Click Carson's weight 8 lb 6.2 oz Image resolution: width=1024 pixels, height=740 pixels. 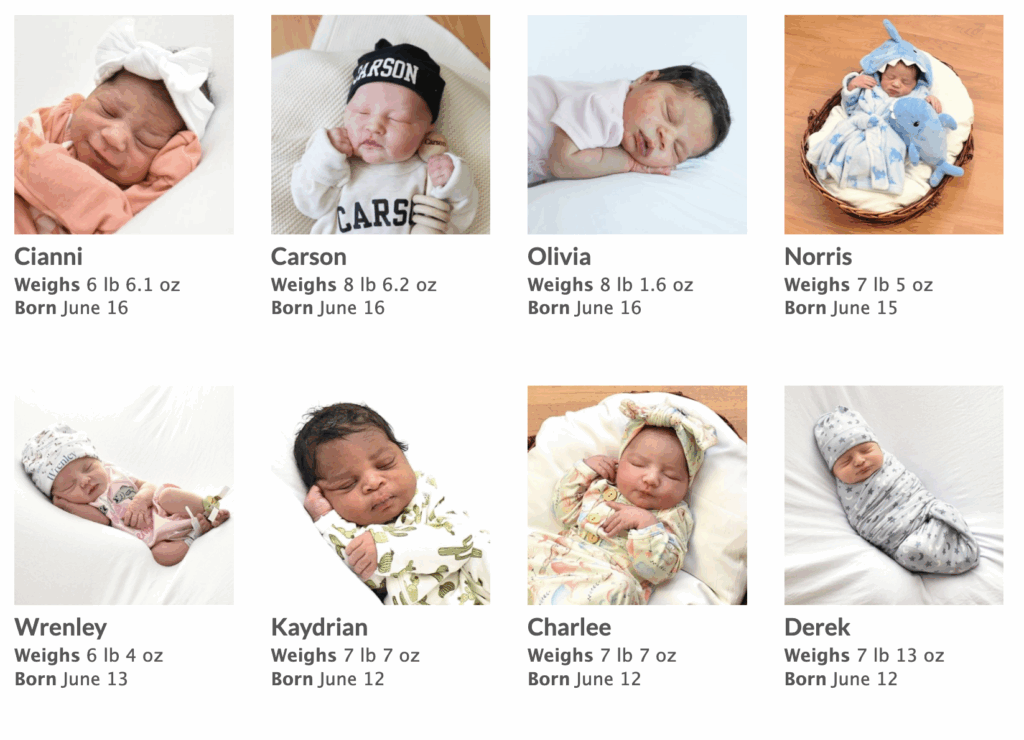tap(391, 285)
